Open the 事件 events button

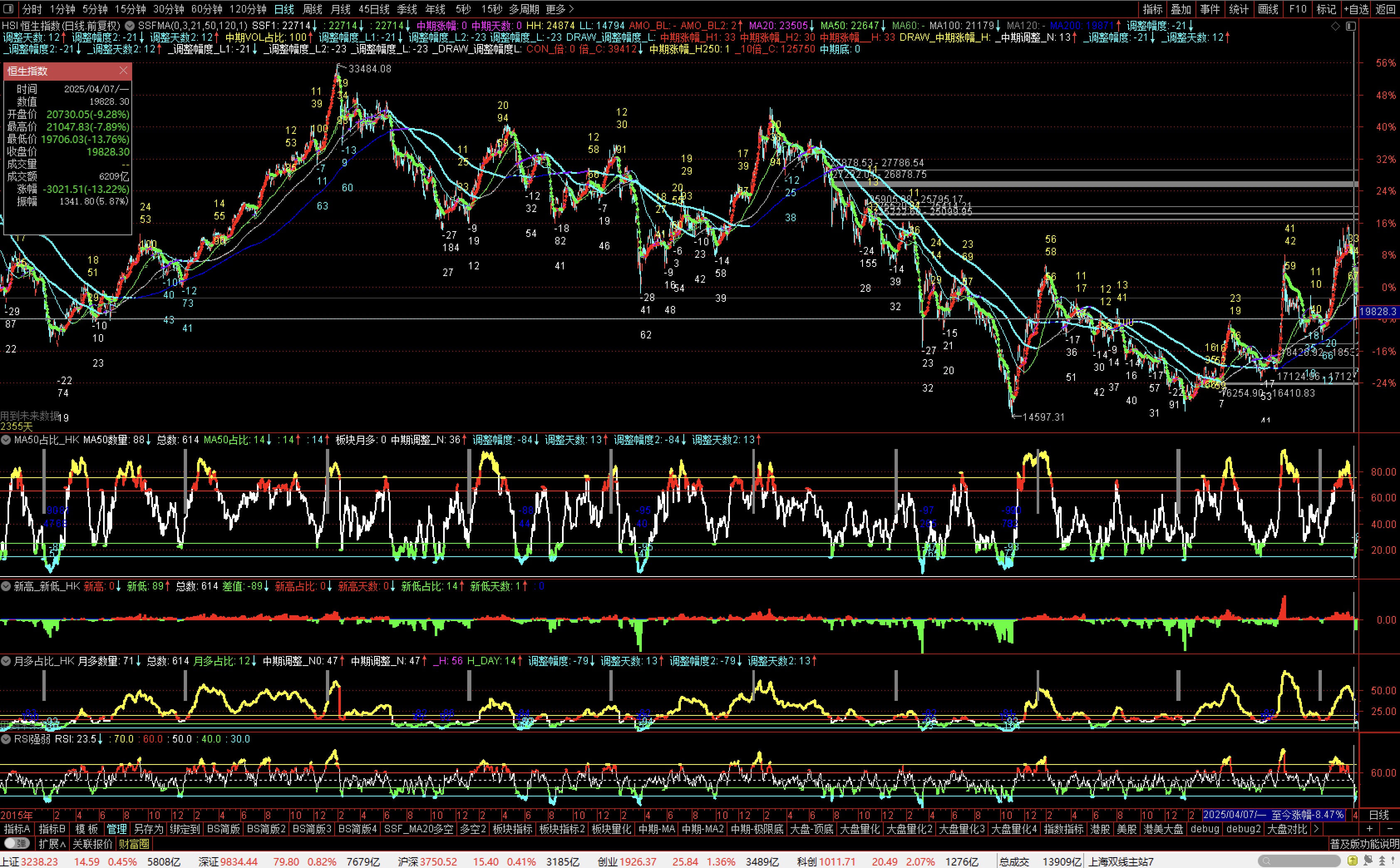[x=1210, y=9]
